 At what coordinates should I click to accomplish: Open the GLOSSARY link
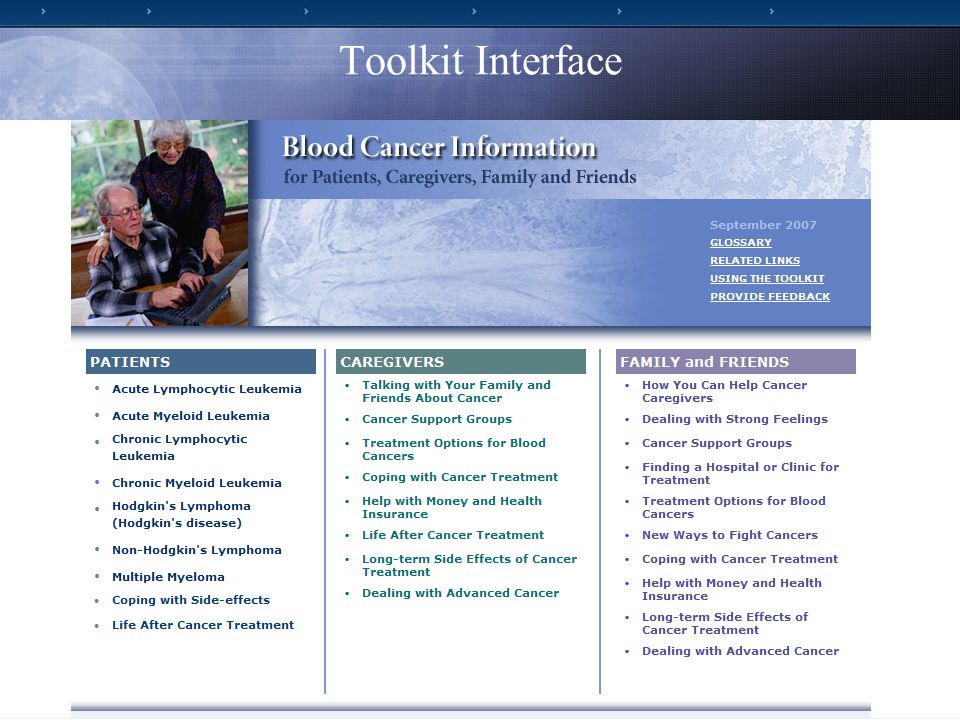pyautogui.click(x=740, y=242)
